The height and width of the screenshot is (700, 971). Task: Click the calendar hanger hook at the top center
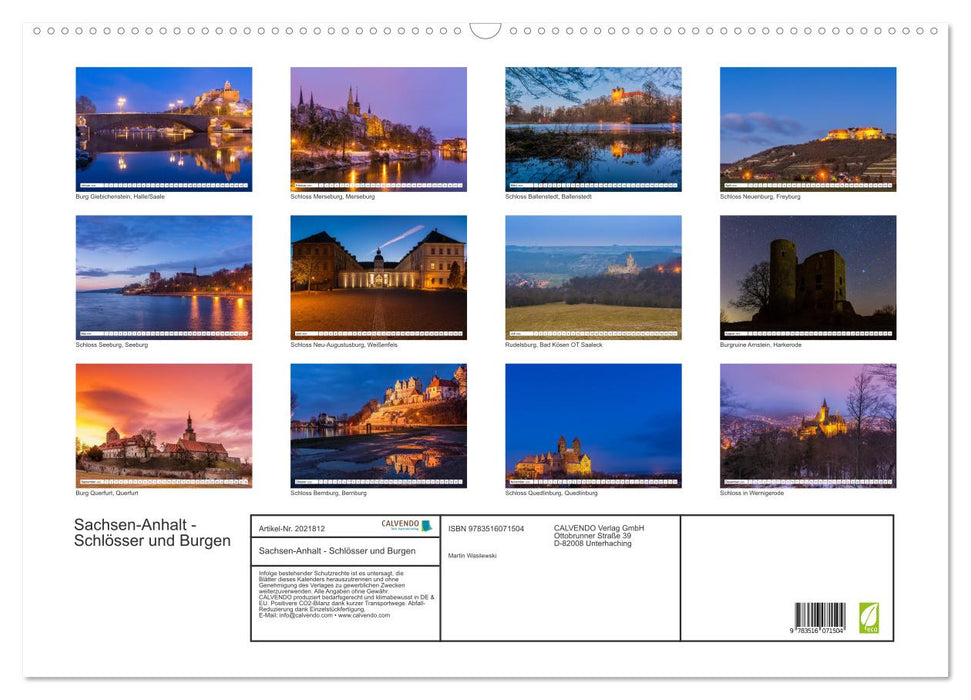485,31
